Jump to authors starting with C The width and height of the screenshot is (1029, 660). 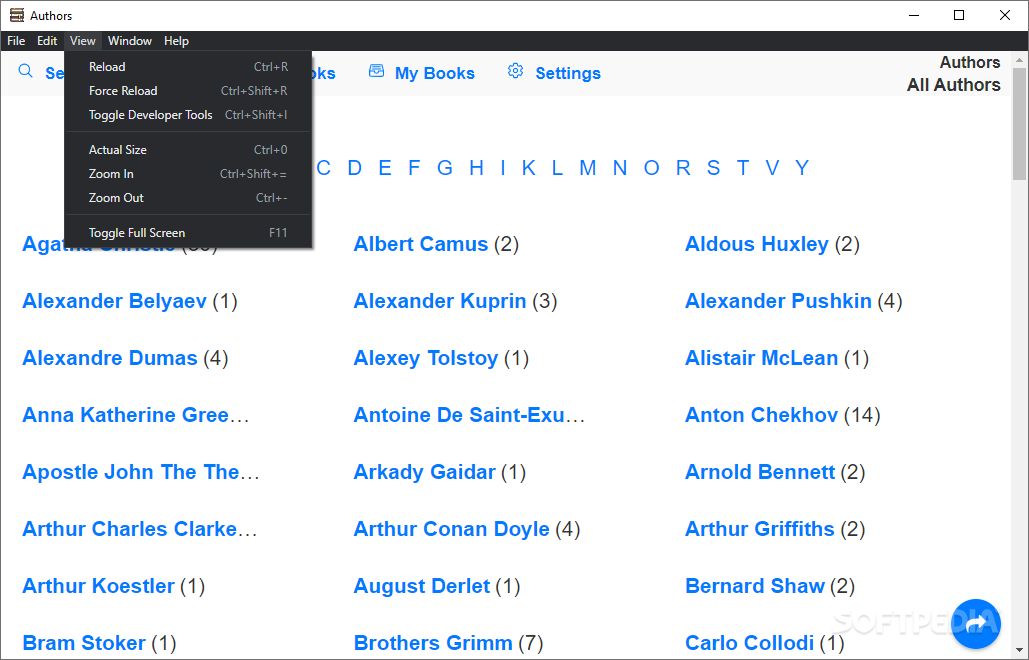[324, 168]
